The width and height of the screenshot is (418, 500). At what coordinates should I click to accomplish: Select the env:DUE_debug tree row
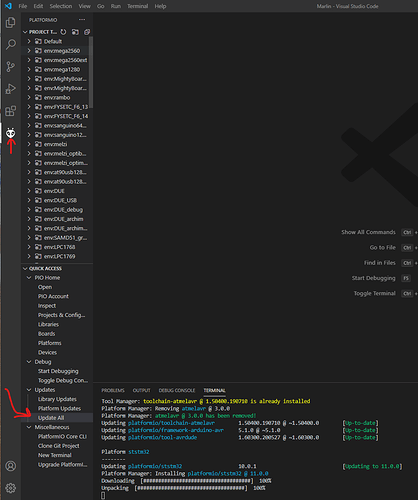[57, 210]
